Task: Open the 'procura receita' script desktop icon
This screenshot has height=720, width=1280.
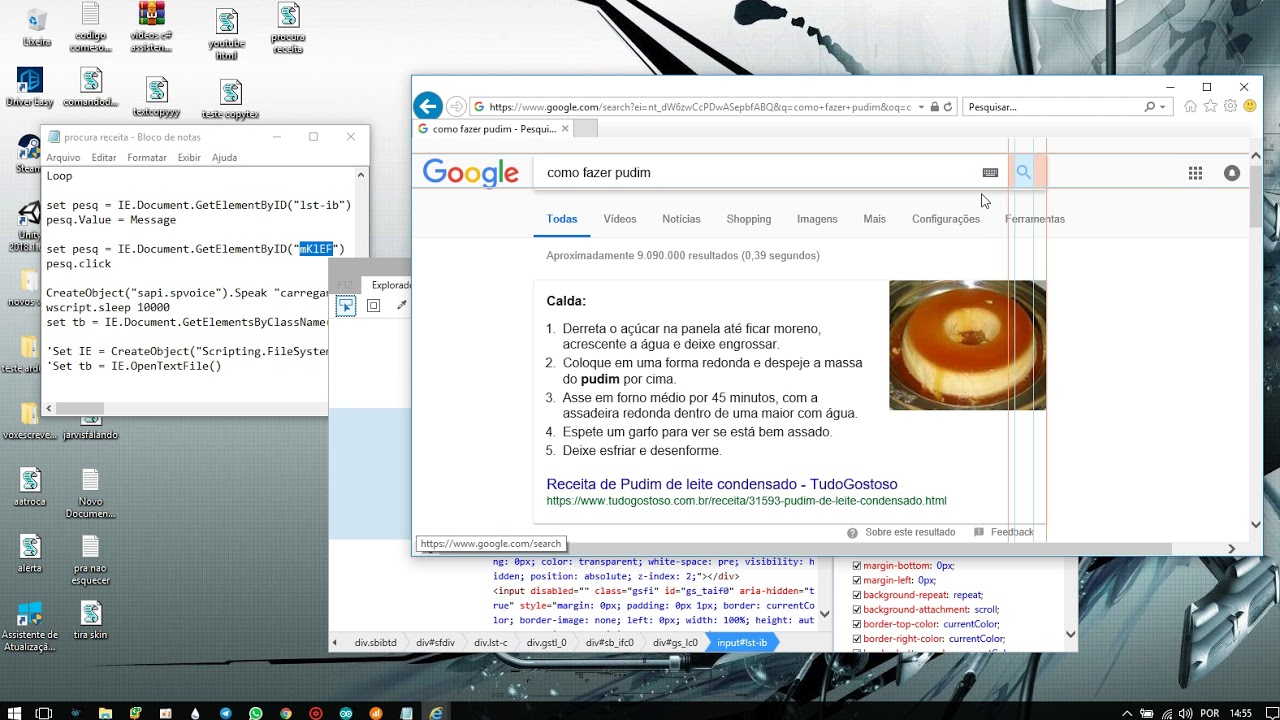Action: click(x=288, y=29)
